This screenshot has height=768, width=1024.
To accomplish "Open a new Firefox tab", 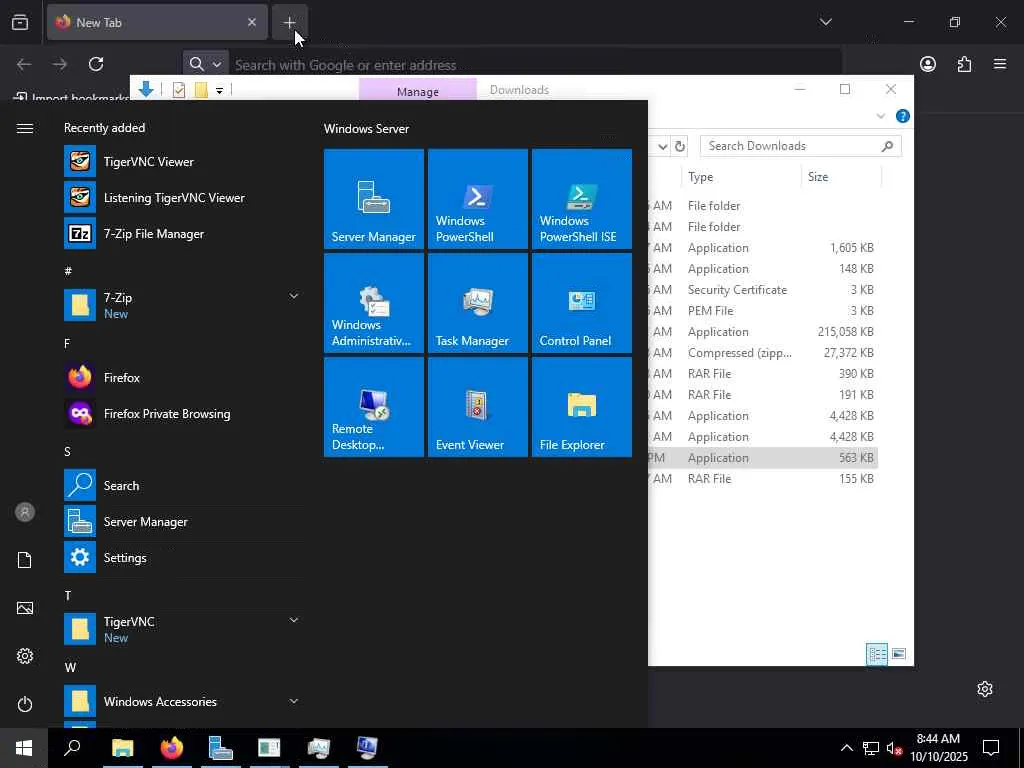I will pos(289,22).
